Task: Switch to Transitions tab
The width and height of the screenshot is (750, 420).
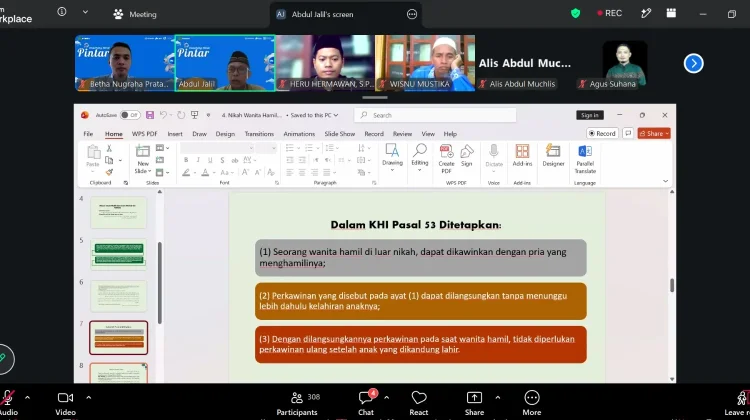Action: pos(259,134)
